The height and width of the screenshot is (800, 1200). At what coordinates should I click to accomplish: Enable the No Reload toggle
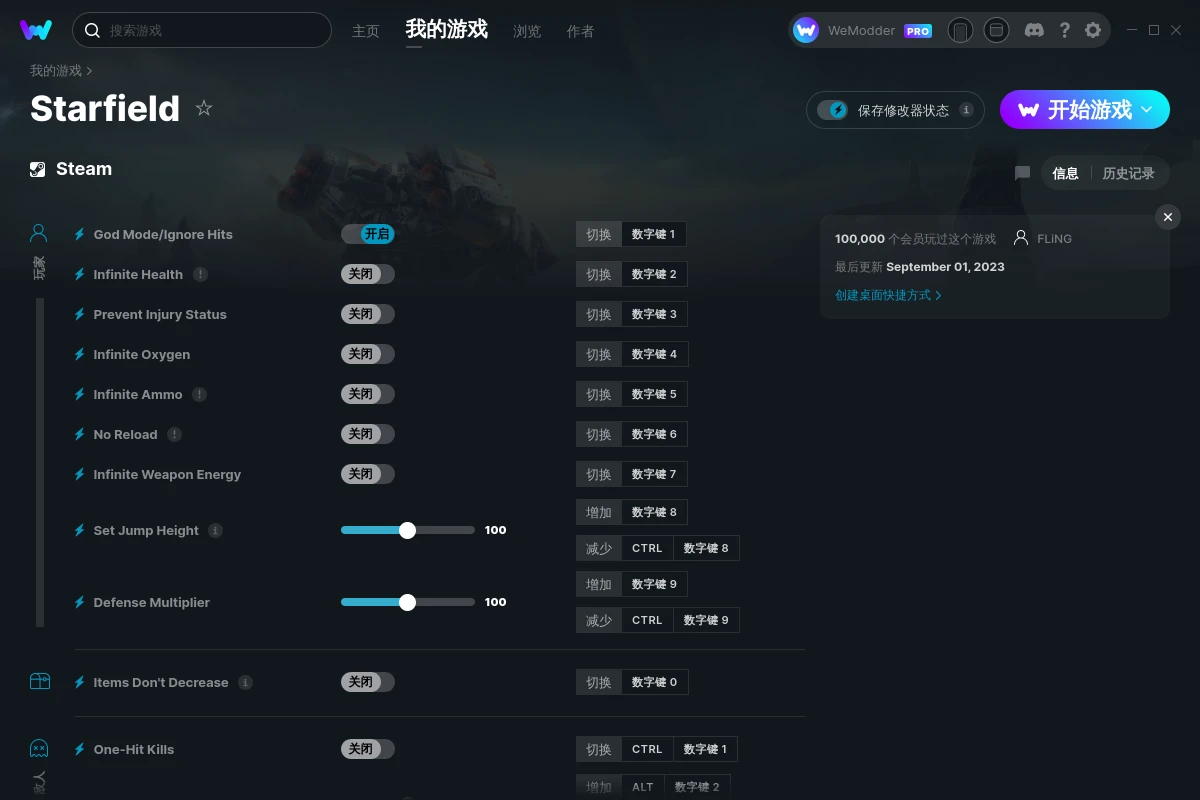pyautogui.click(x=368, y=434)
